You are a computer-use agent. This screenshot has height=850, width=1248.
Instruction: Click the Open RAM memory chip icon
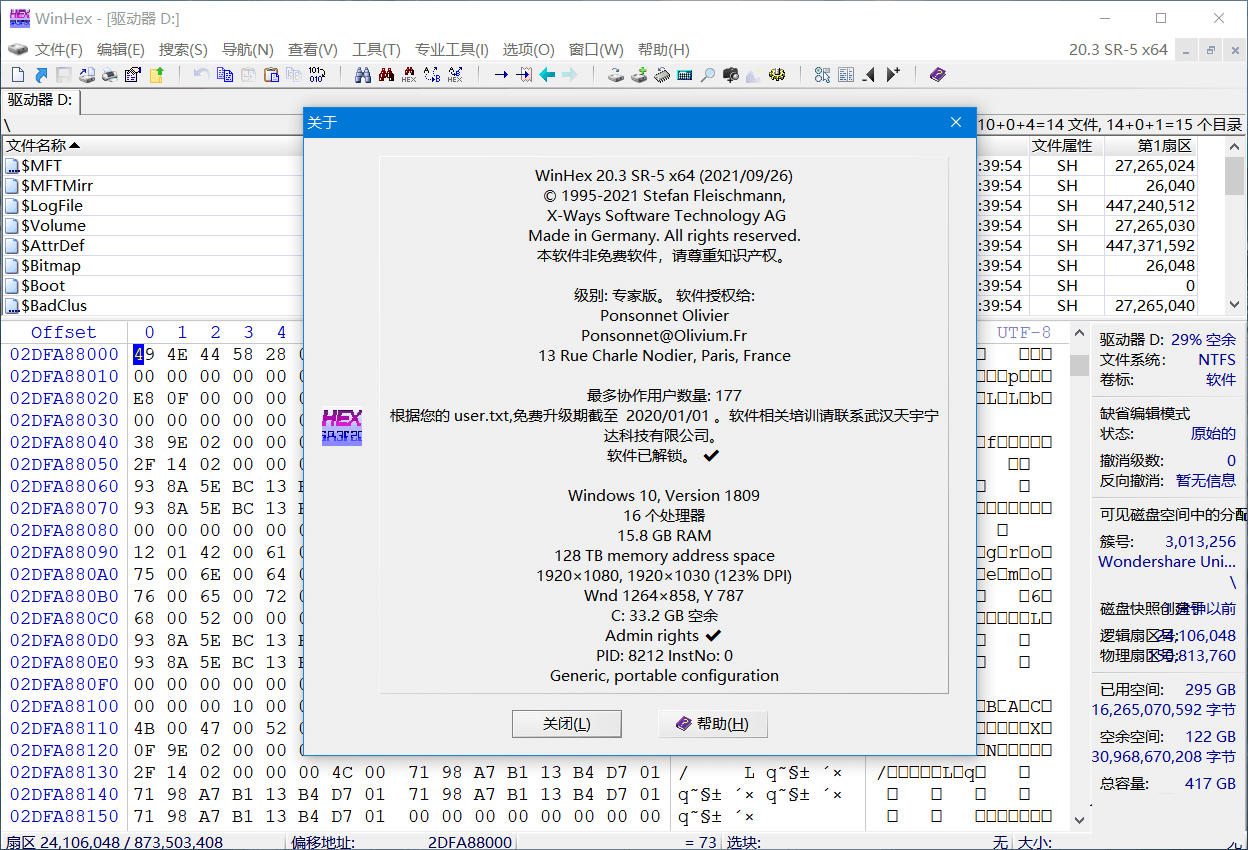(x=662, y=75)
